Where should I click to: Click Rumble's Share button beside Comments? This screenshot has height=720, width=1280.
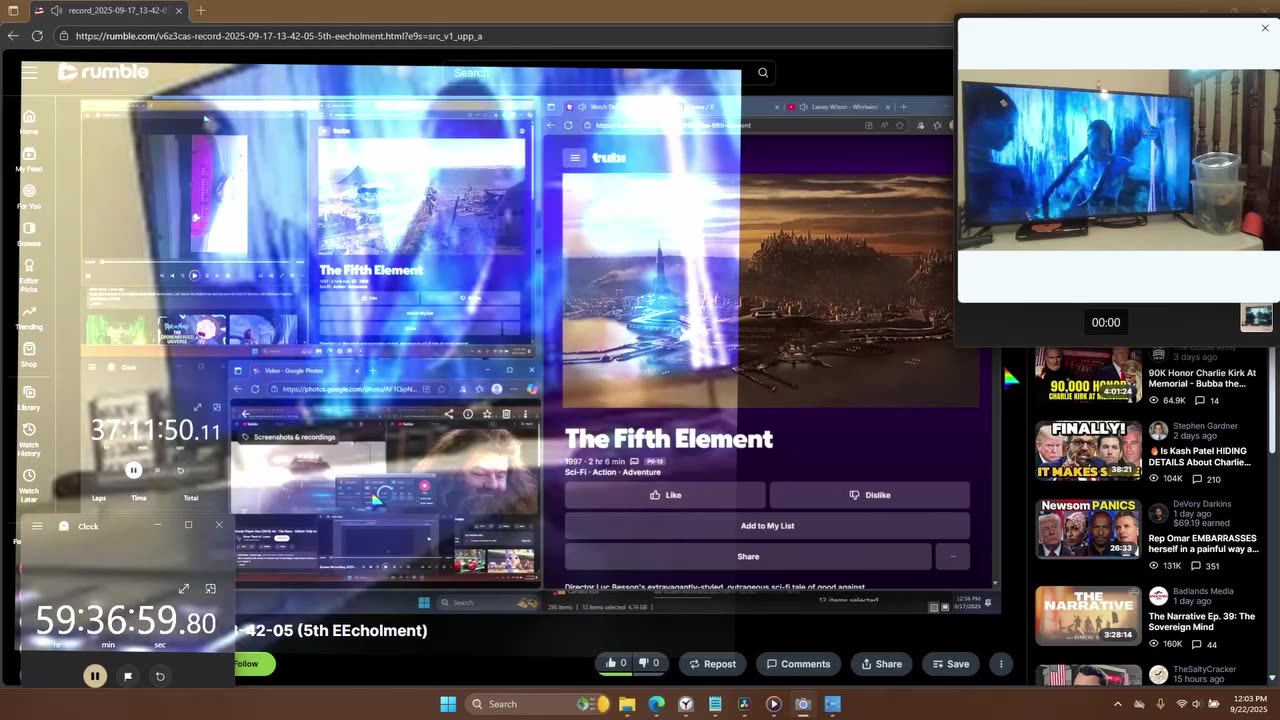[x=880, y=663]
